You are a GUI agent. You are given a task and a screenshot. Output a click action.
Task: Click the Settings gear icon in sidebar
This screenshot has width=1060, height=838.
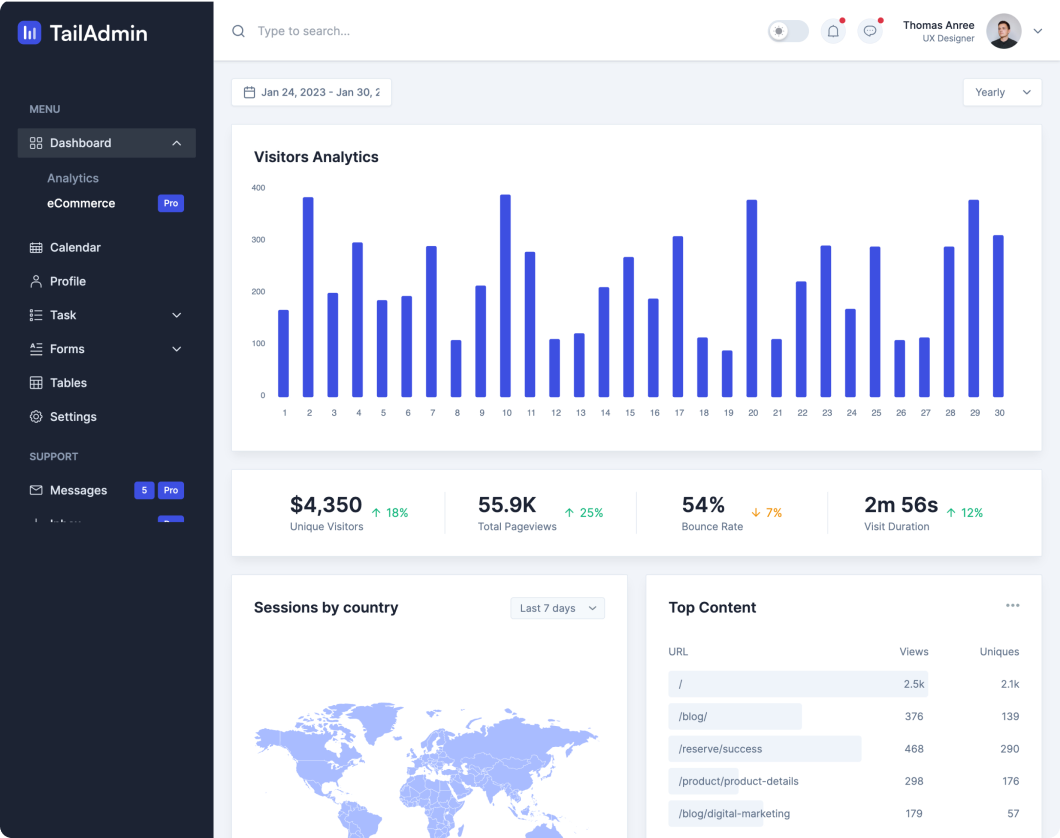pos(36,417)
